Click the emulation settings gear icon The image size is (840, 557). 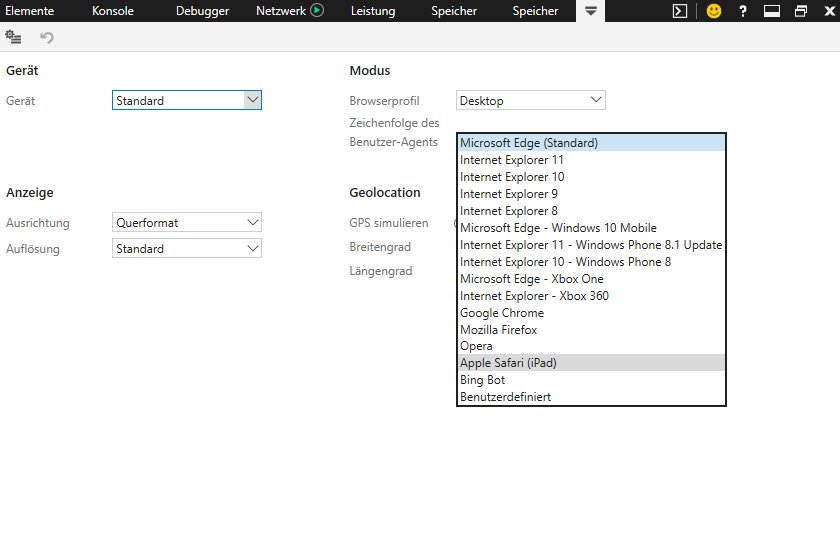(13, 37)
